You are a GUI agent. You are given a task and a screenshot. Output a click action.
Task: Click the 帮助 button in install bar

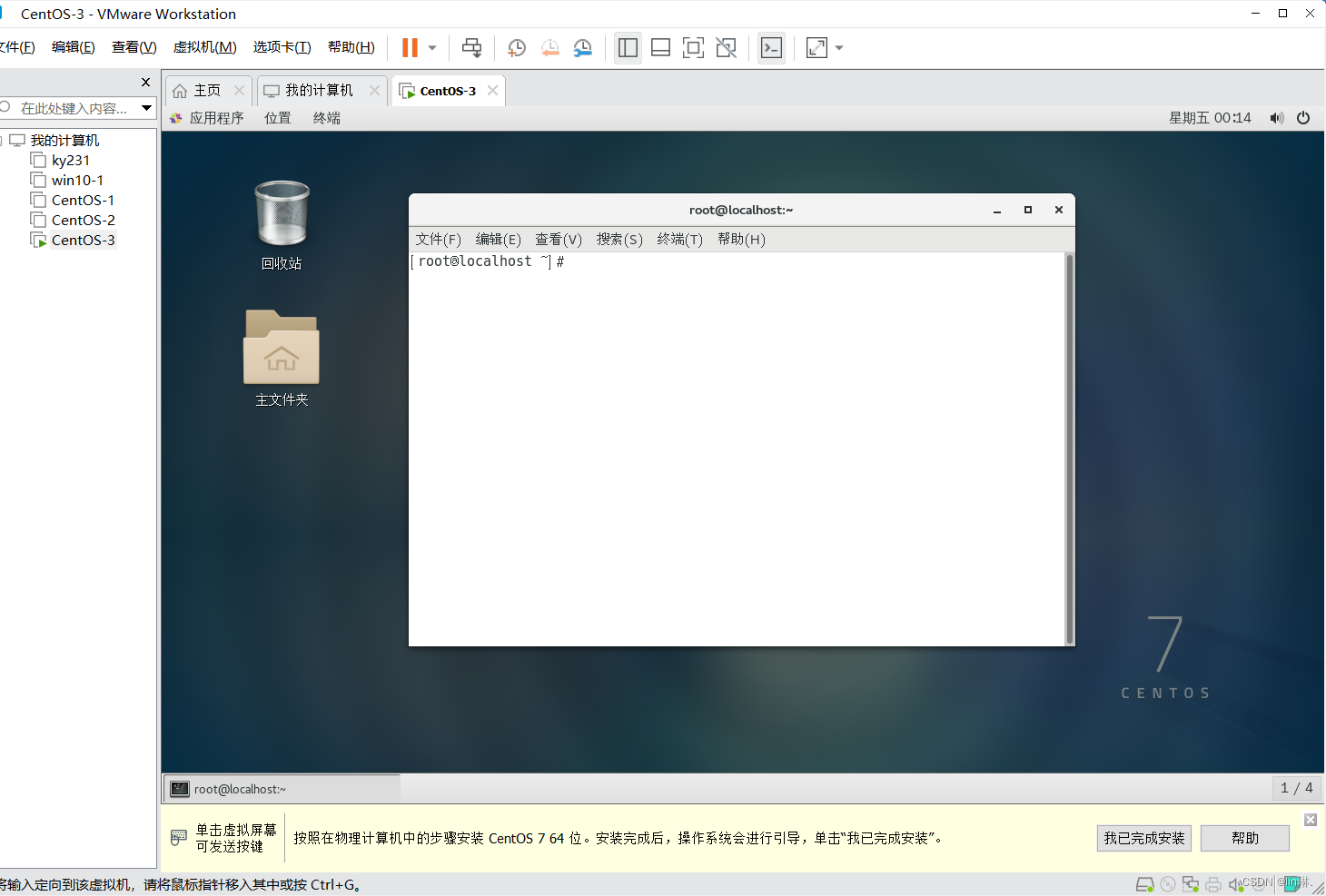click(1245, 838)
